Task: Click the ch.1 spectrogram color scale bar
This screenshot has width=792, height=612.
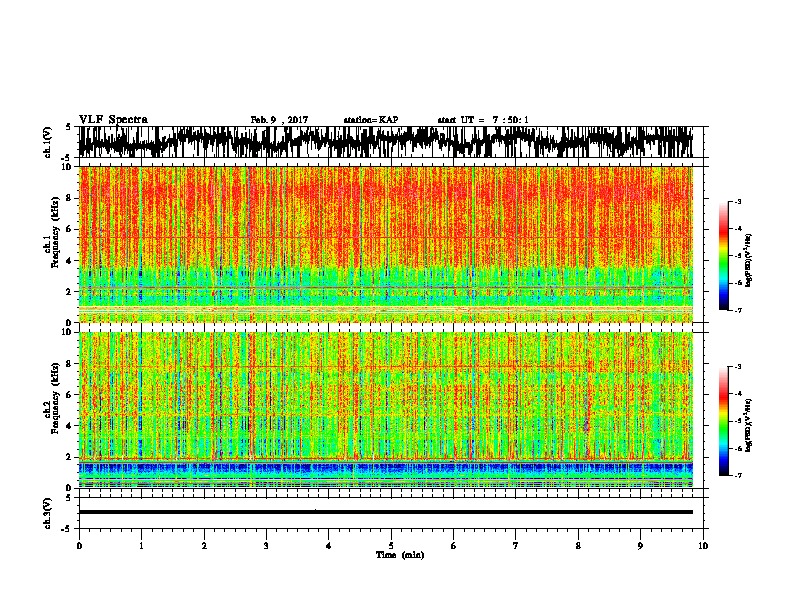Action: pos(723,256)
